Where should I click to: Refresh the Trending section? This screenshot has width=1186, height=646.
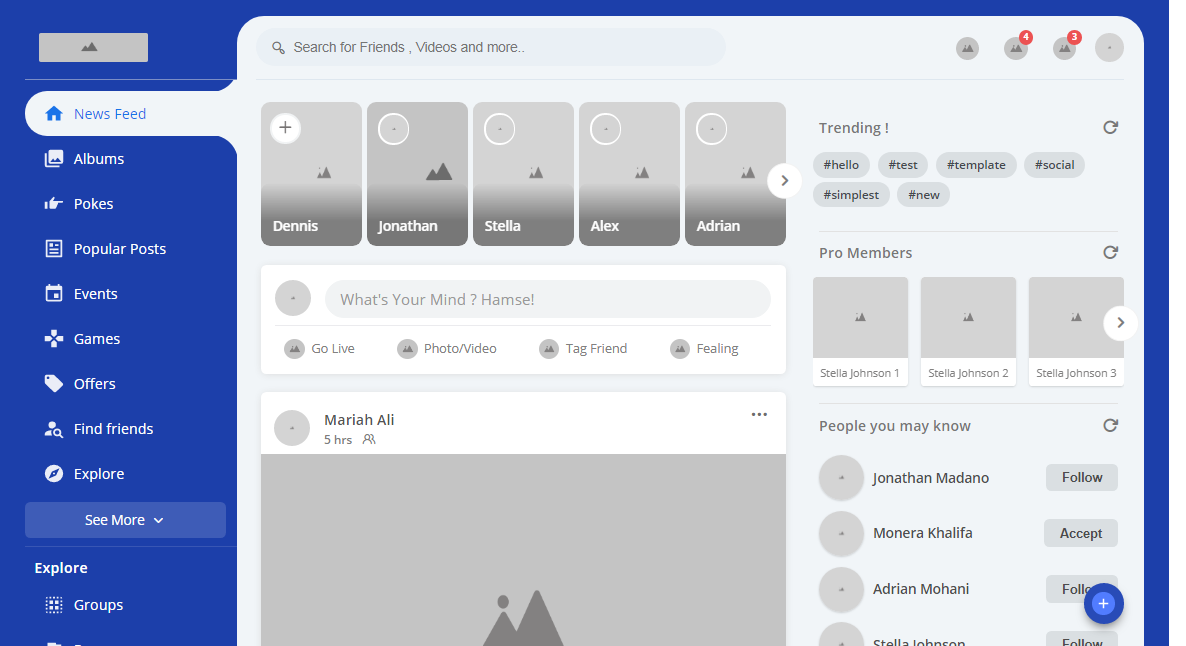coord(1110,128)
